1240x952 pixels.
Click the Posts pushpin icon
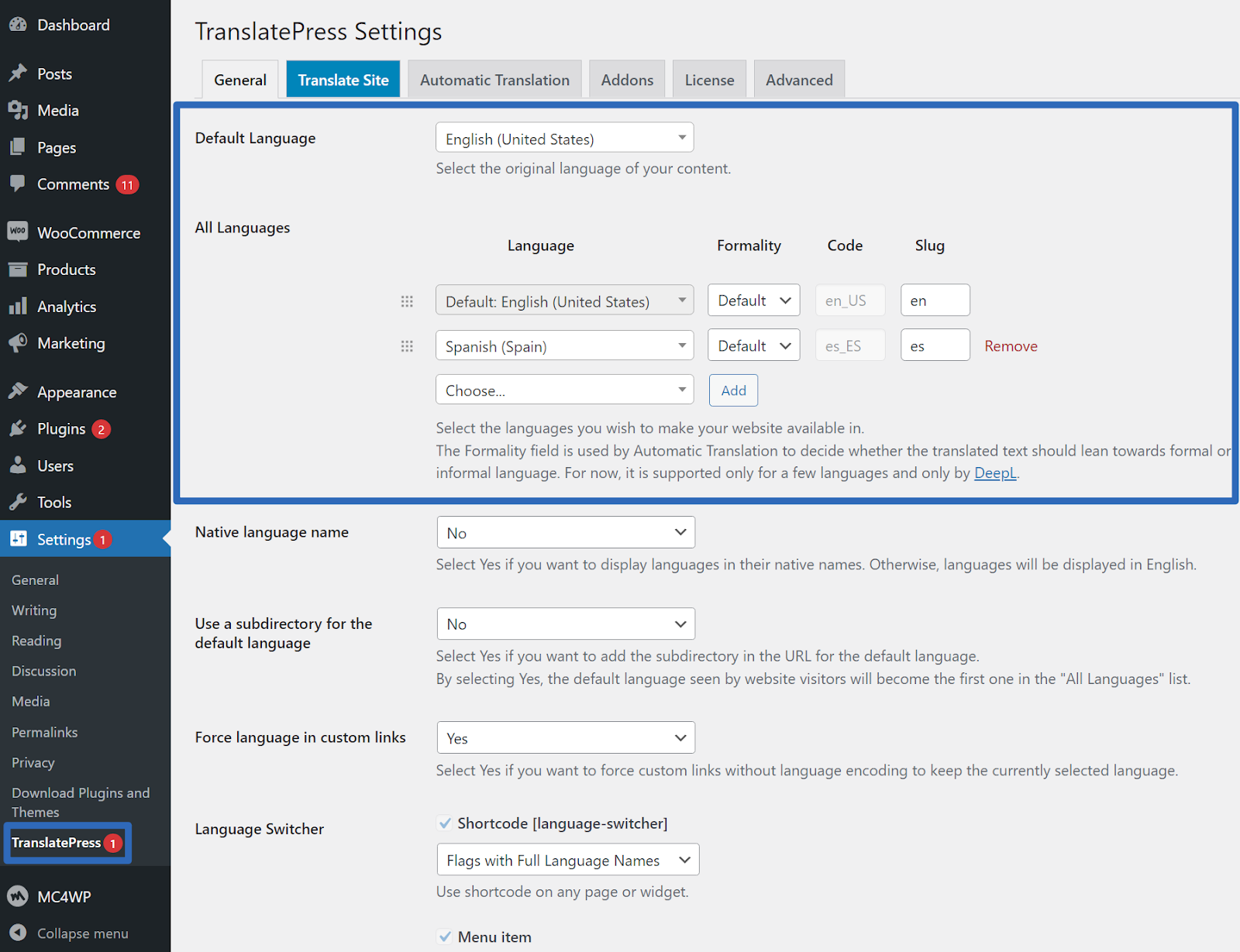[x=18, y=74]
